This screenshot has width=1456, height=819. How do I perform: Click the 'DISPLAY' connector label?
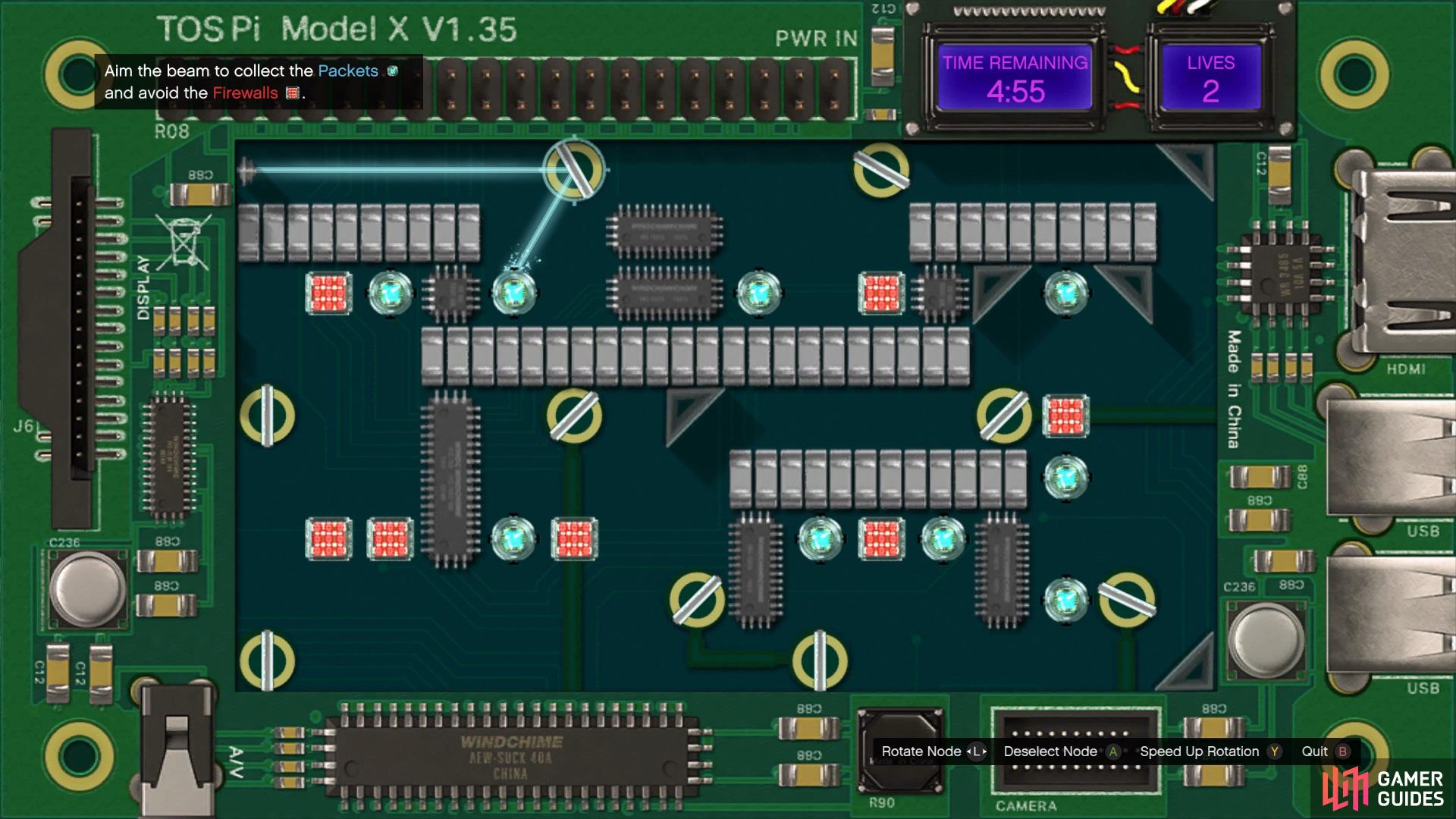tap(143, 287)
